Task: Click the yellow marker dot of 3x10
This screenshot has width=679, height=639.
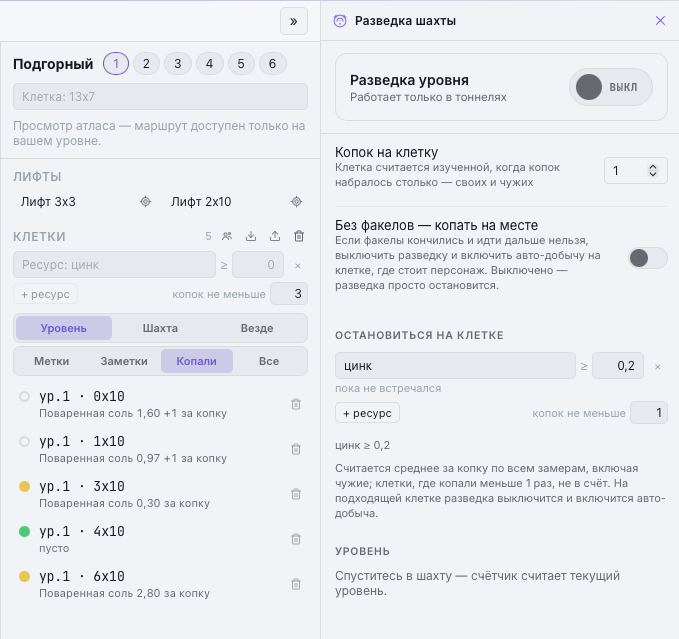Action: click(x=25, y=487)
